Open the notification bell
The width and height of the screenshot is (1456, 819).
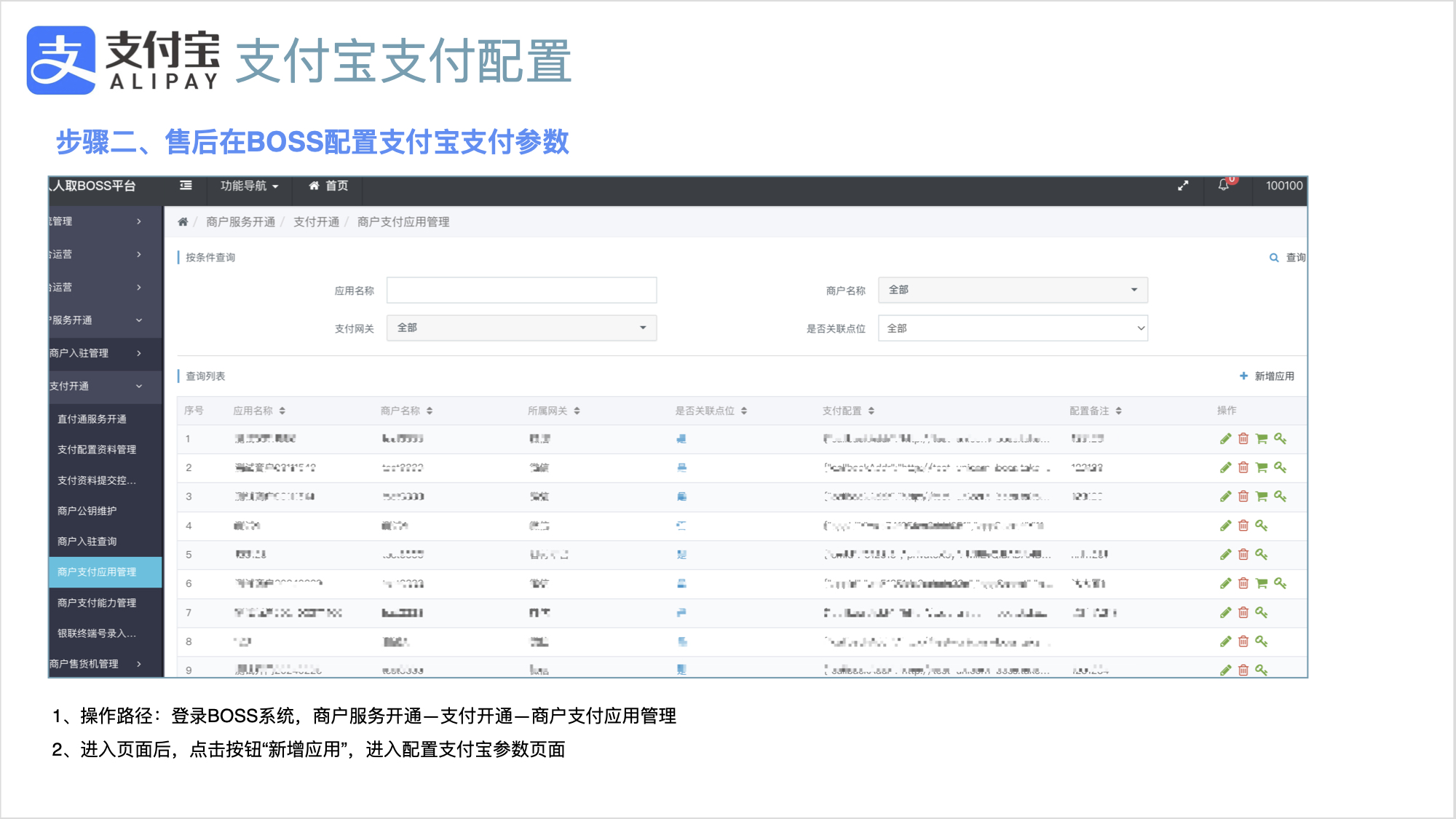coord(1224,186)
